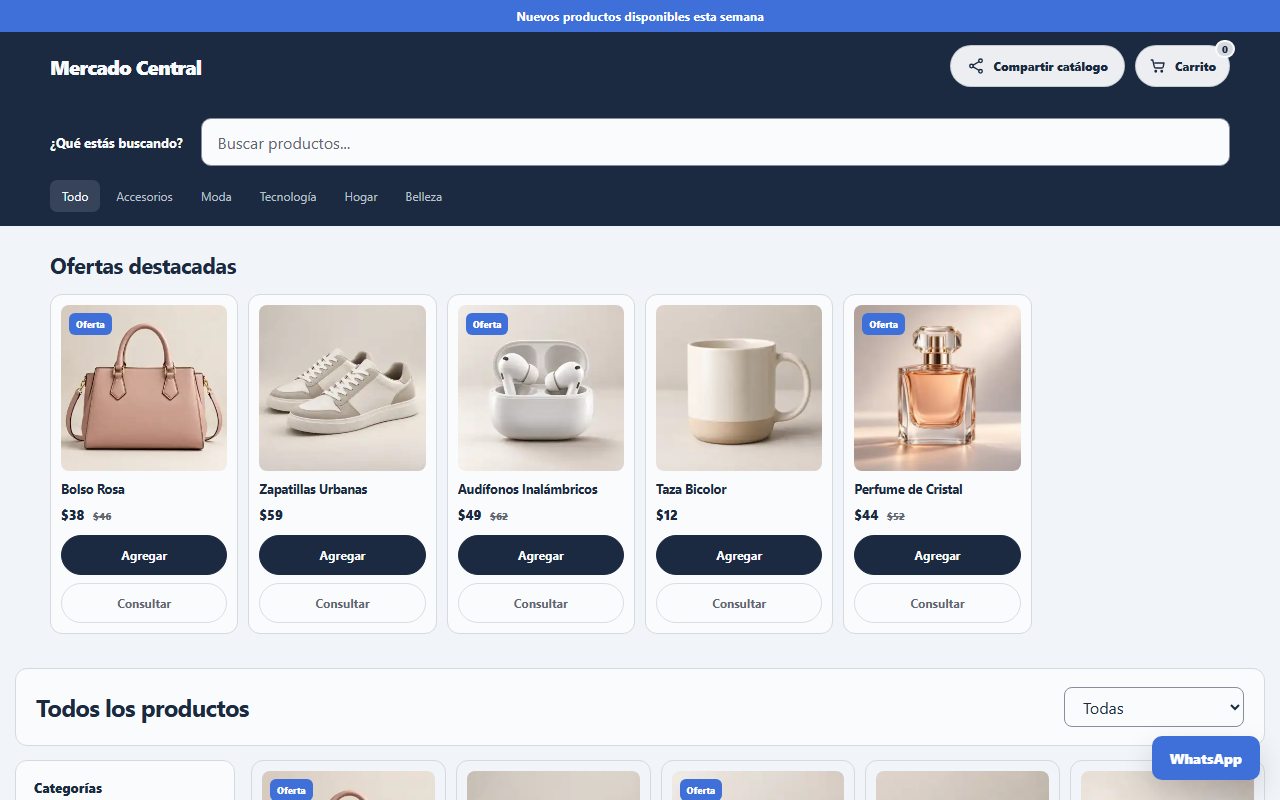Focus the Buscar productos search field
Viewport: 1280px width, 800px height.
pyautogui.click(x=715, y=142)
